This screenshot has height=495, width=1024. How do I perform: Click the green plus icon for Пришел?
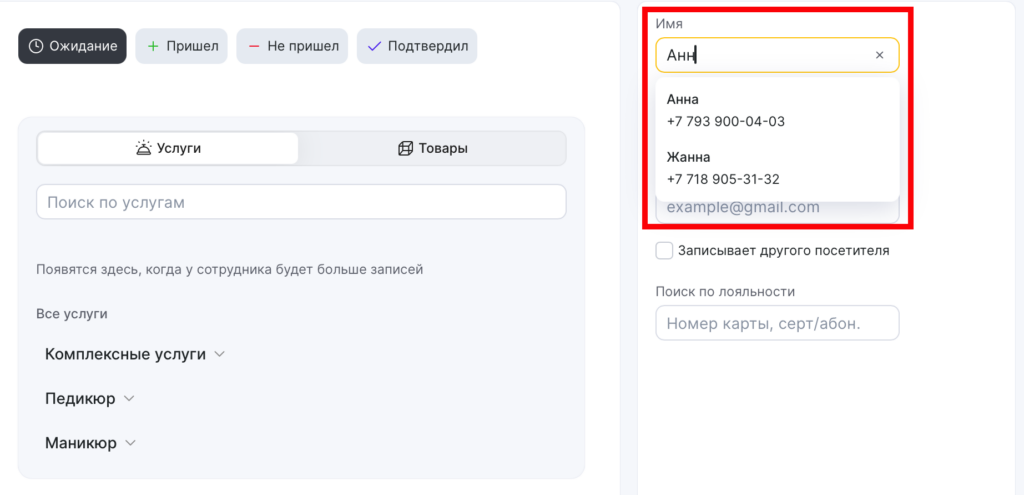point(153,46)
